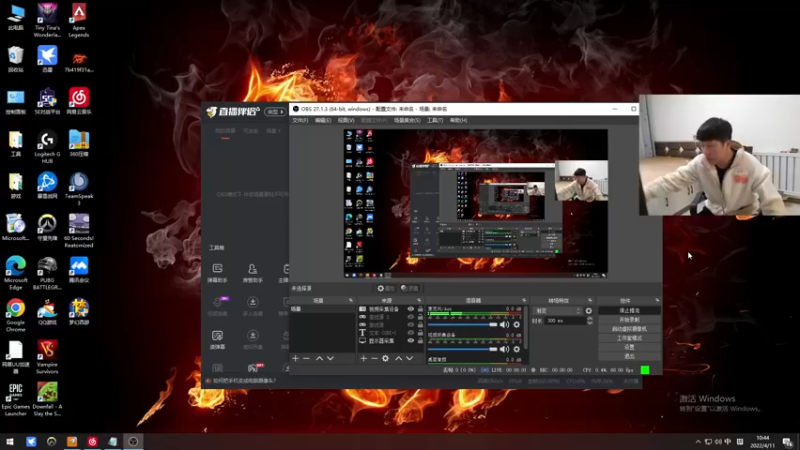
Task: Pop out the Controls dock panel
Action: click(657, 301)
